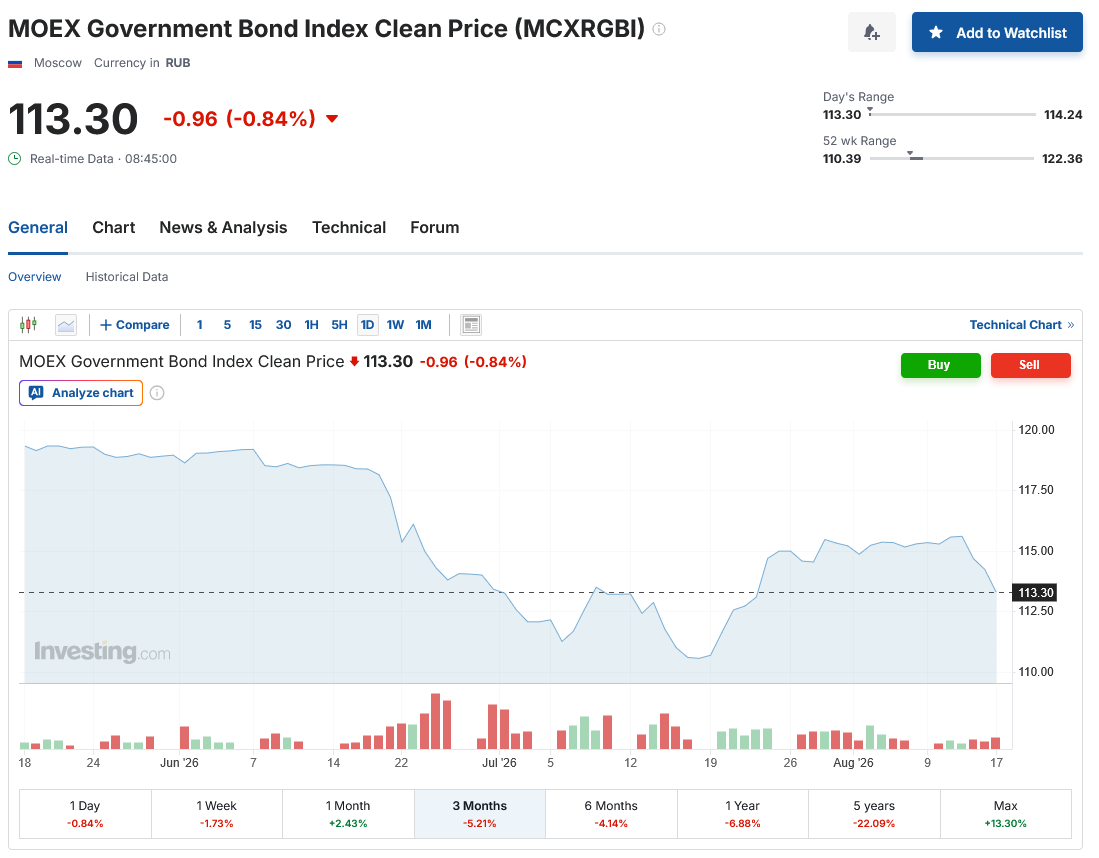Image resolution: width=1099 pixels, height=858 pixels.
Task: Click the 120.00 price axis label
Action: 1036,430
